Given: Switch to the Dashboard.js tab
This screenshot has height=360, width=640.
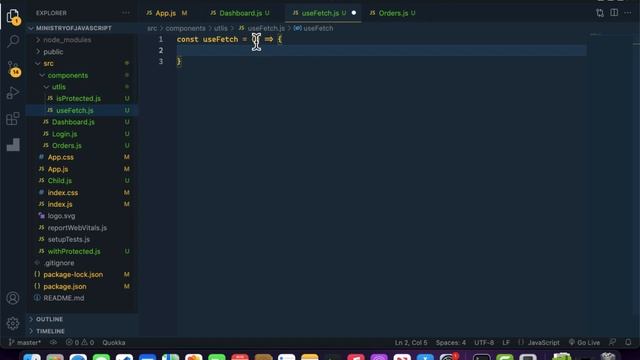Looking at the screenshot, I should [x=240, y=13].
